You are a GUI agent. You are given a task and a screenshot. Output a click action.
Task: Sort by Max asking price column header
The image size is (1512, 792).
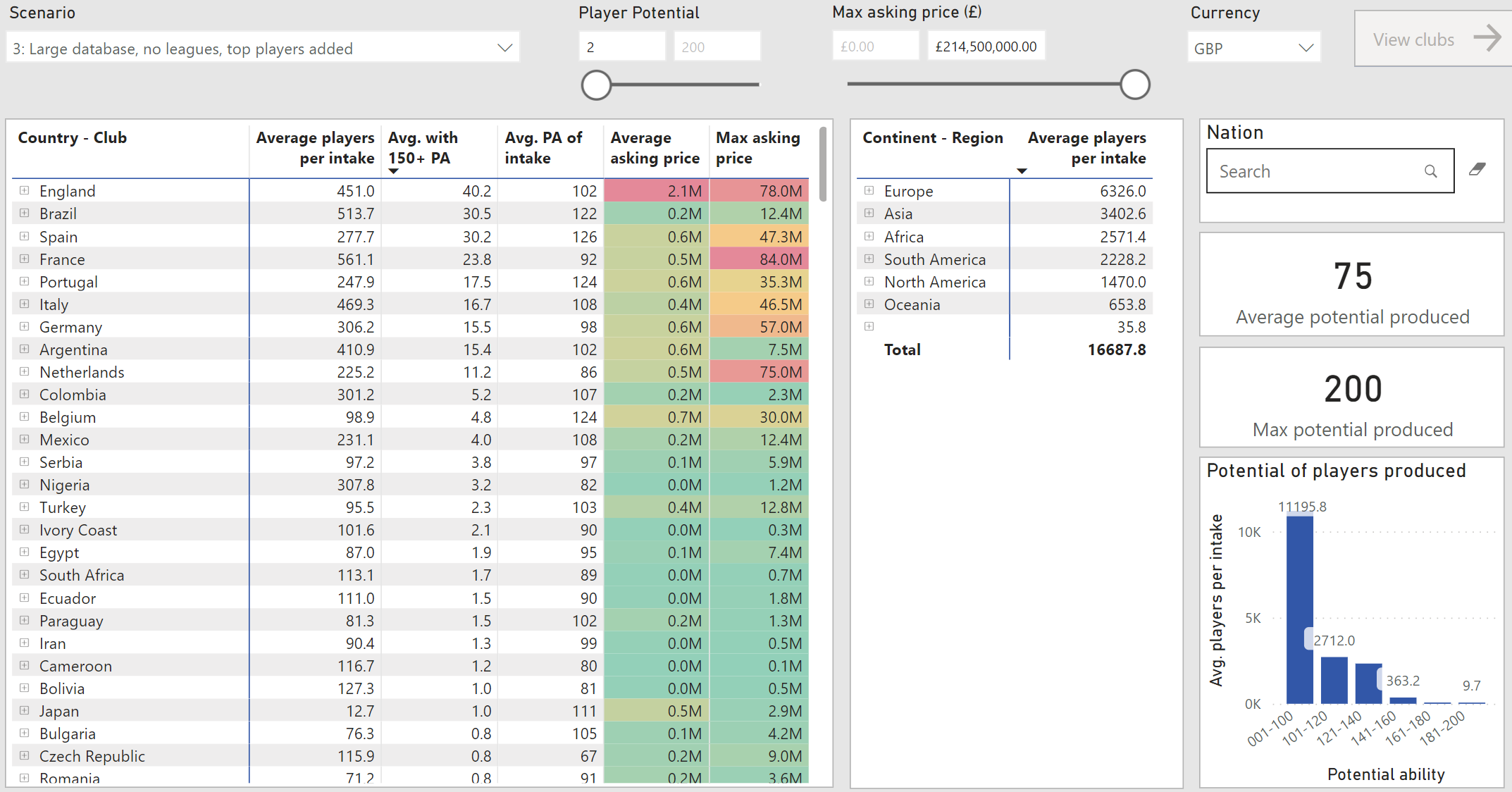pos(758,147)
